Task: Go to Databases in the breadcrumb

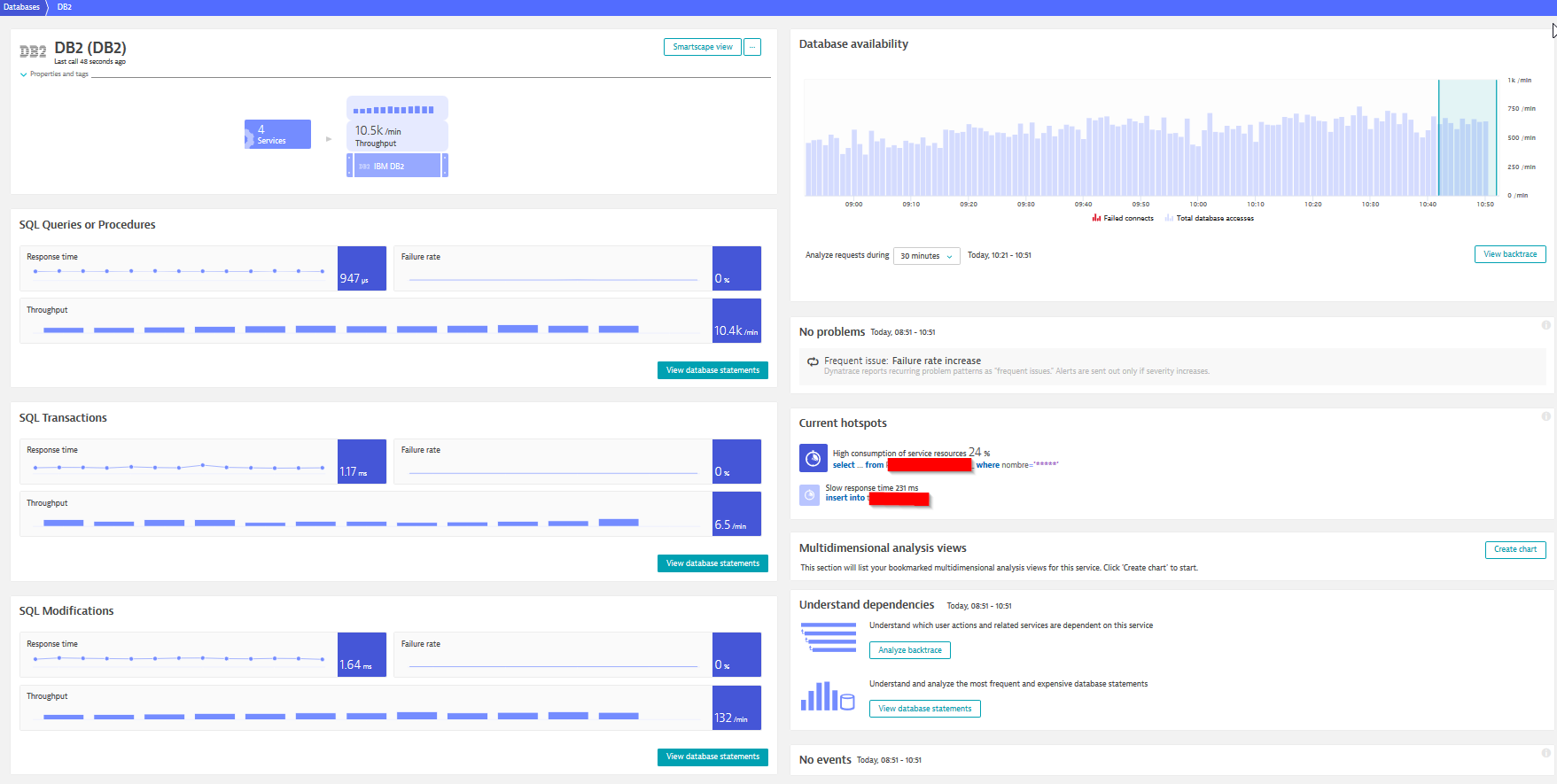Action: 21,7
